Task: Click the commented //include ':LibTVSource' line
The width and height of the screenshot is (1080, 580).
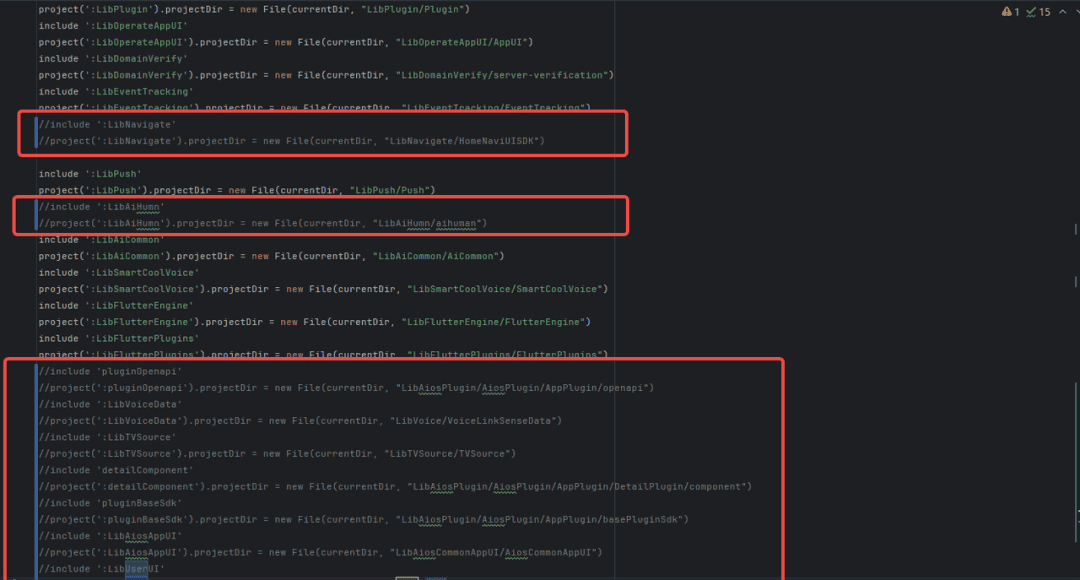Action: [107, 437]
